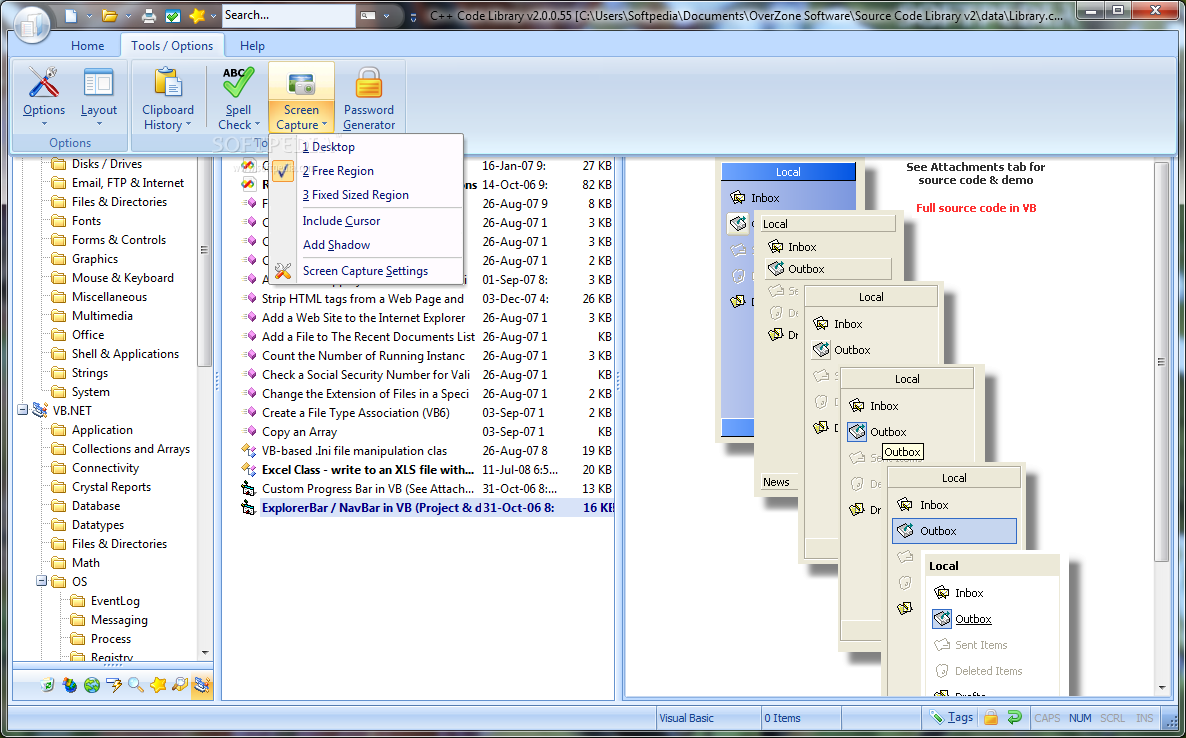1186x738 pixels.
Task: Click the folder search icon in bottom strip
Action: (x=179, y=685)
